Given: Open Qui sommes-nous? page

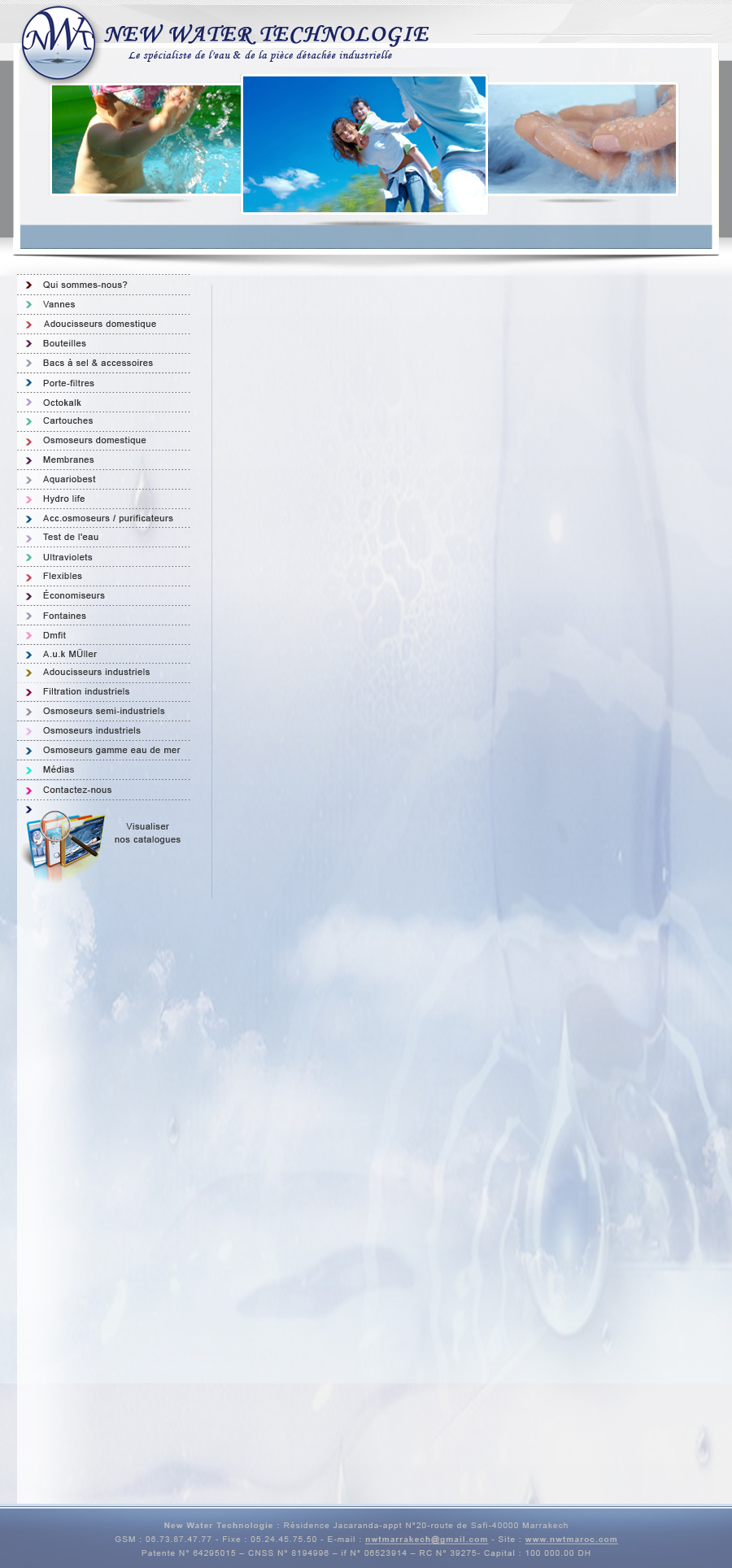Looking at the screenshot, I should click(x=85, y=285).
